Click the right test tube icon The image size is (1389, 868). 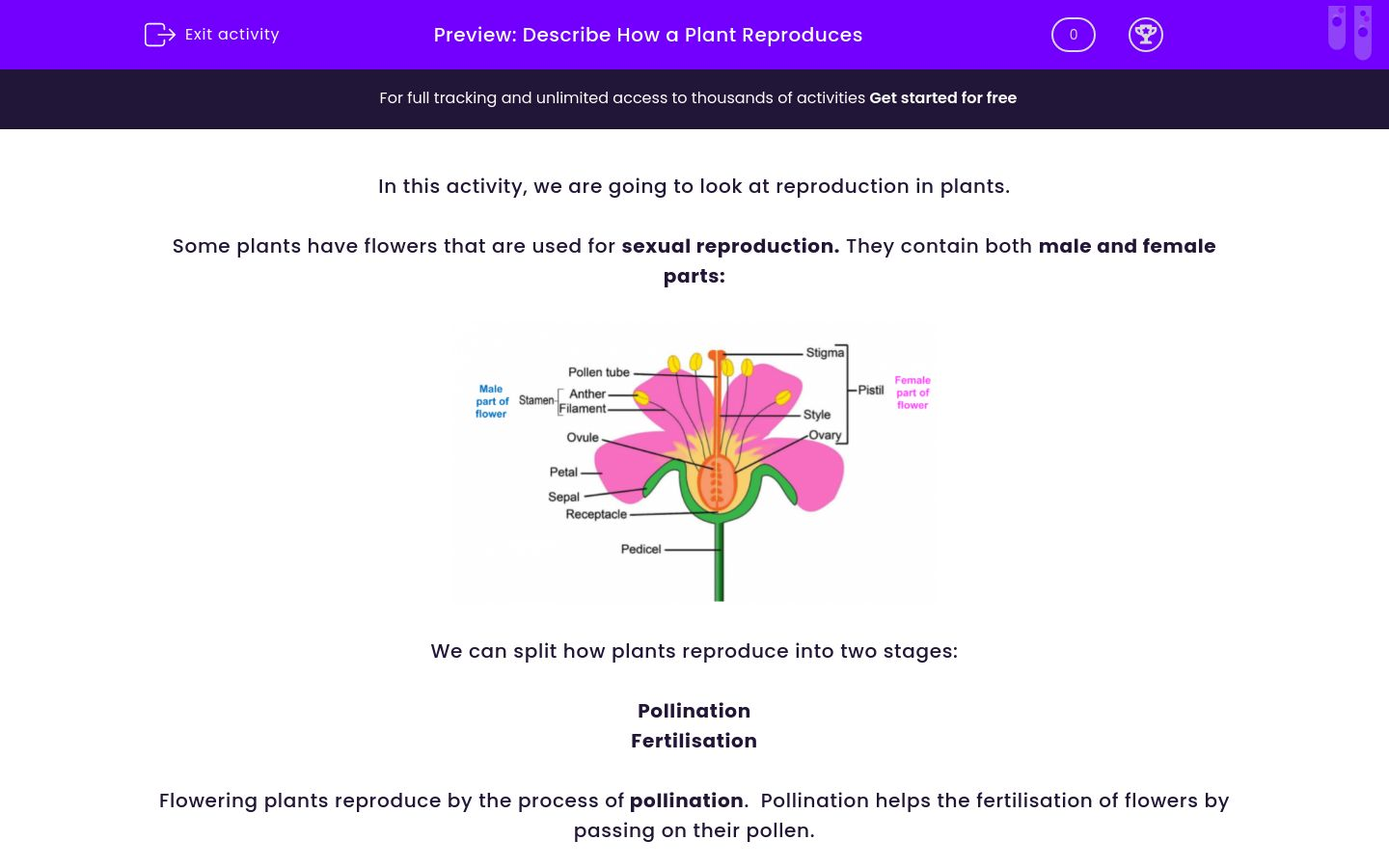1362,32
